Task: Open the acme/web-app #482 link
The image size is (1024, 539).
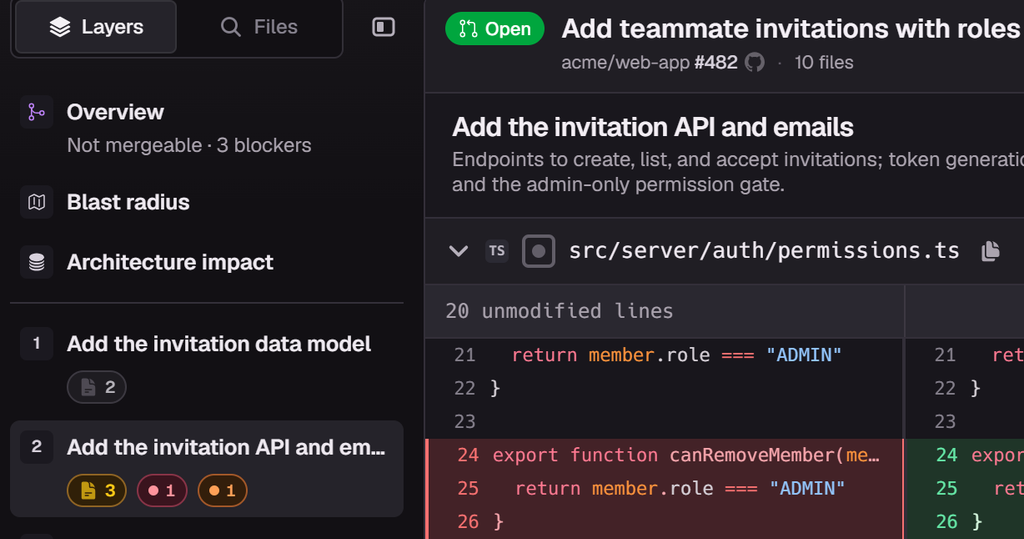Action: [x=649, y=63]
